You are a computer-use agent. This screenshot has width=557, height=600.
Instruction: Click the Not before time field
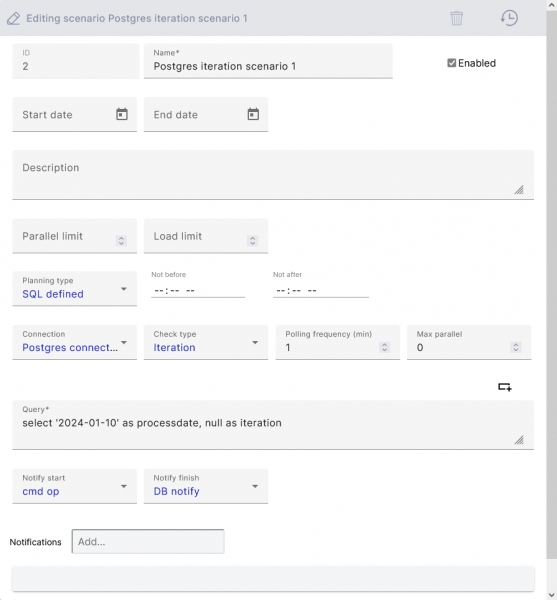[x=198, y=290]
